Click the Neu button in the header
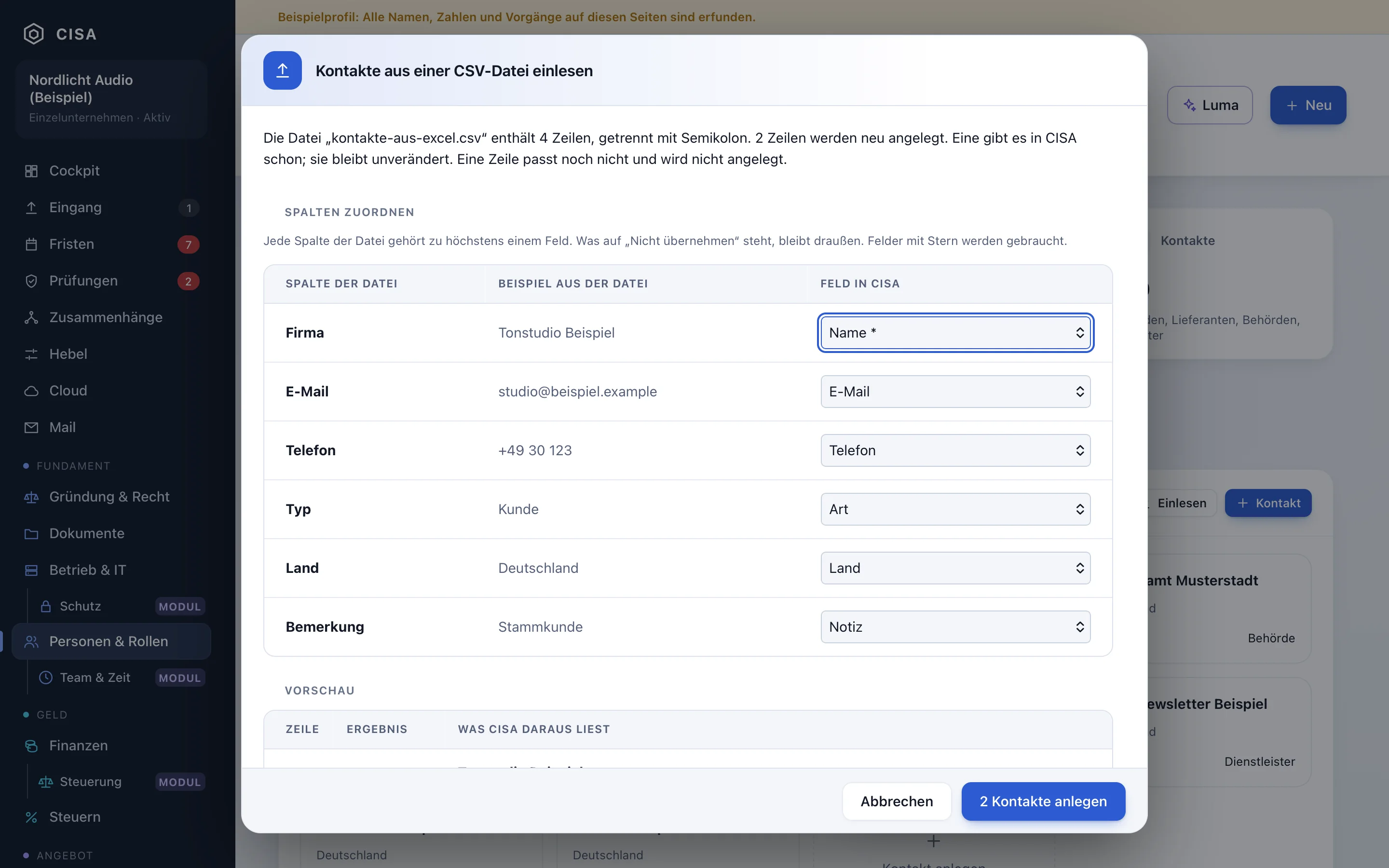The width and height of the screenshot is (1389, 868). 1308,105
